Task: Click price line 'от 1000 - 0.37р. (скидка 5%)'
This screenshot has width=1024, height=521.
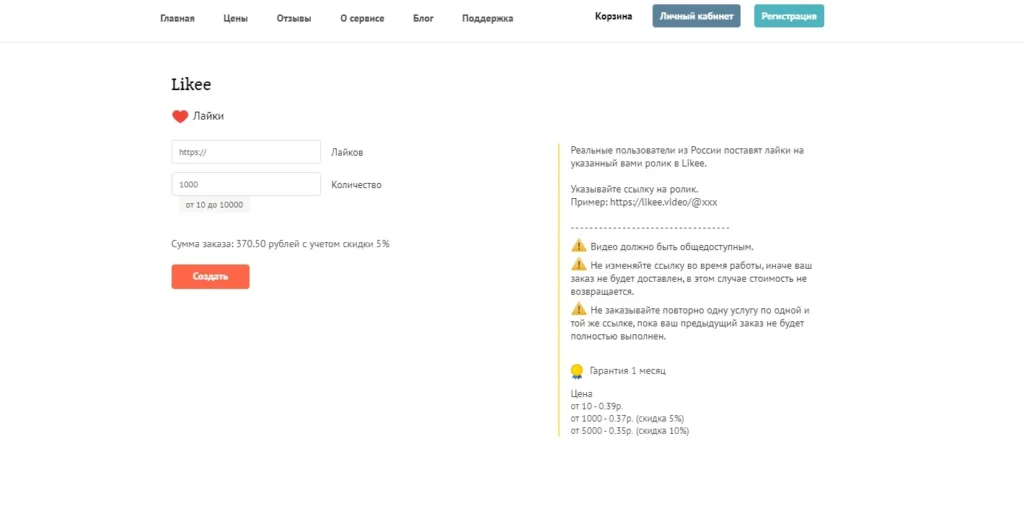Action: [627, 418]
